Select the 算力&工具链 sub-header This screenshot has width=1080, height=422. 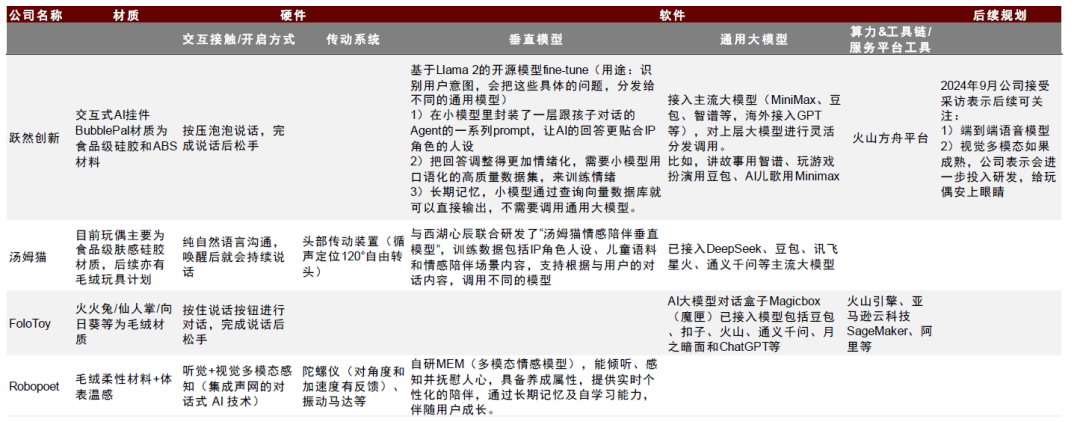pos(889,40)
